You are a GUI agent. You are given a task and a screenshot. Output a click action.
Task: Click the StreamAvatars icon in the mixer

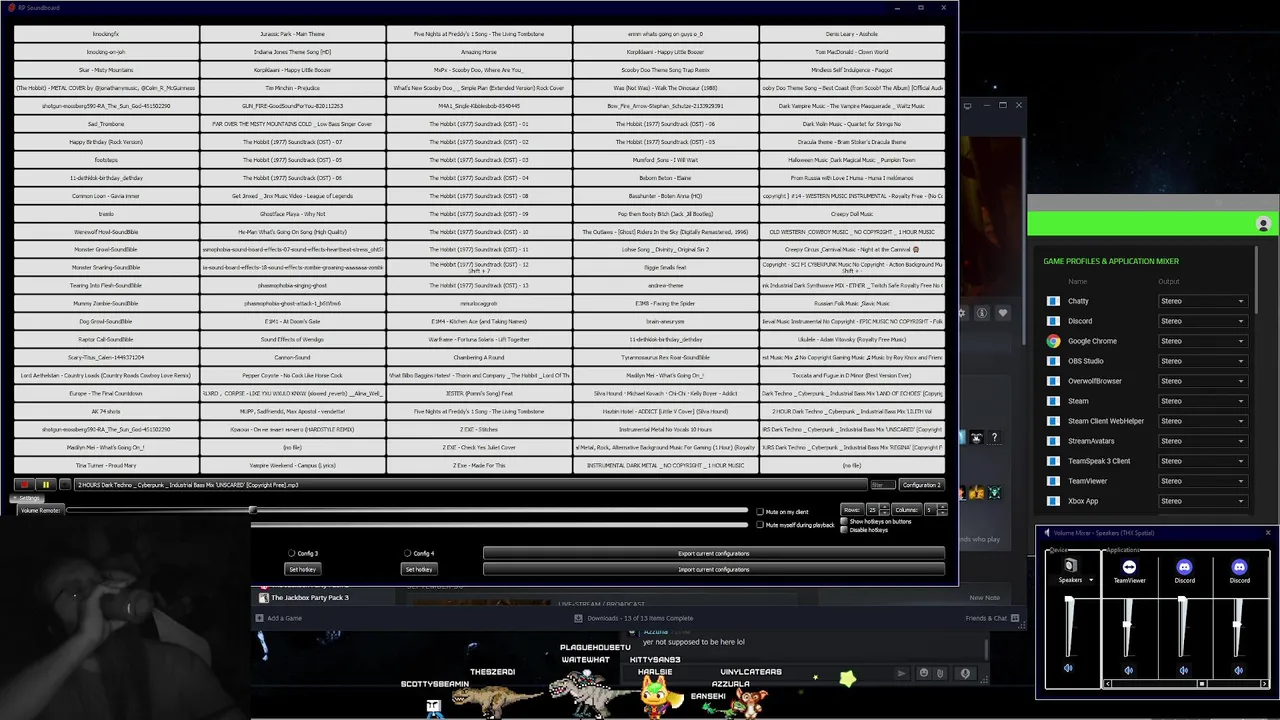pos(1053,441)
